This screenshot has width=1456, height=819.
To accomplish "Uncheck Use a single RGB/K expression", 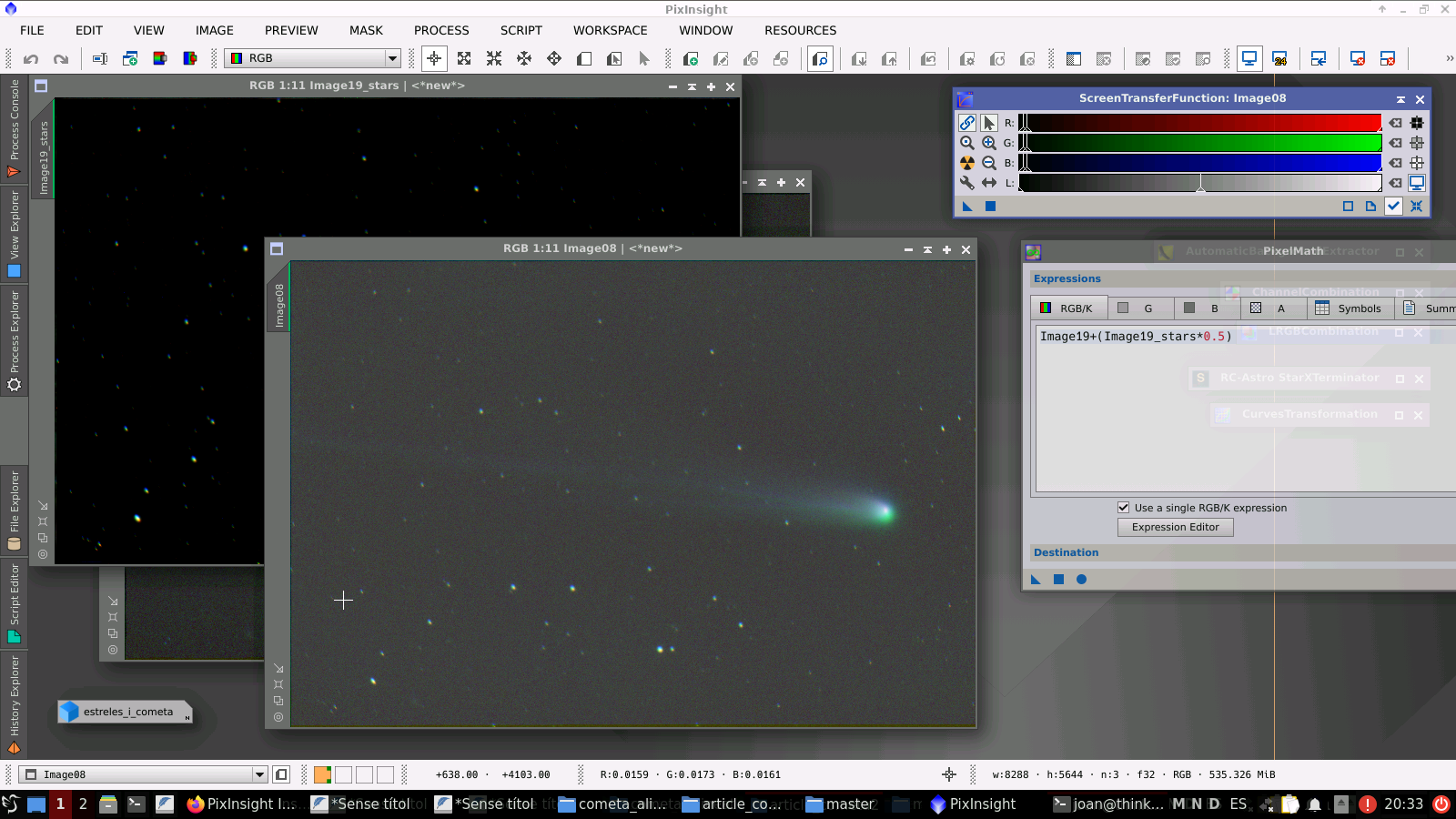I will 1124,508.
